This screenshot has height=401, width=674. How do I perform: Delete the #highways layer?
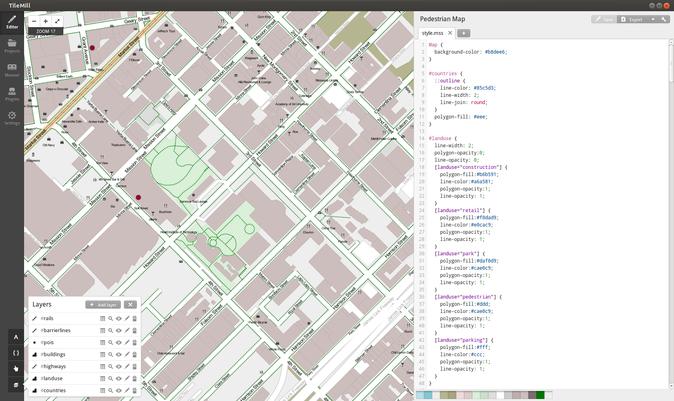pos(135,367)
